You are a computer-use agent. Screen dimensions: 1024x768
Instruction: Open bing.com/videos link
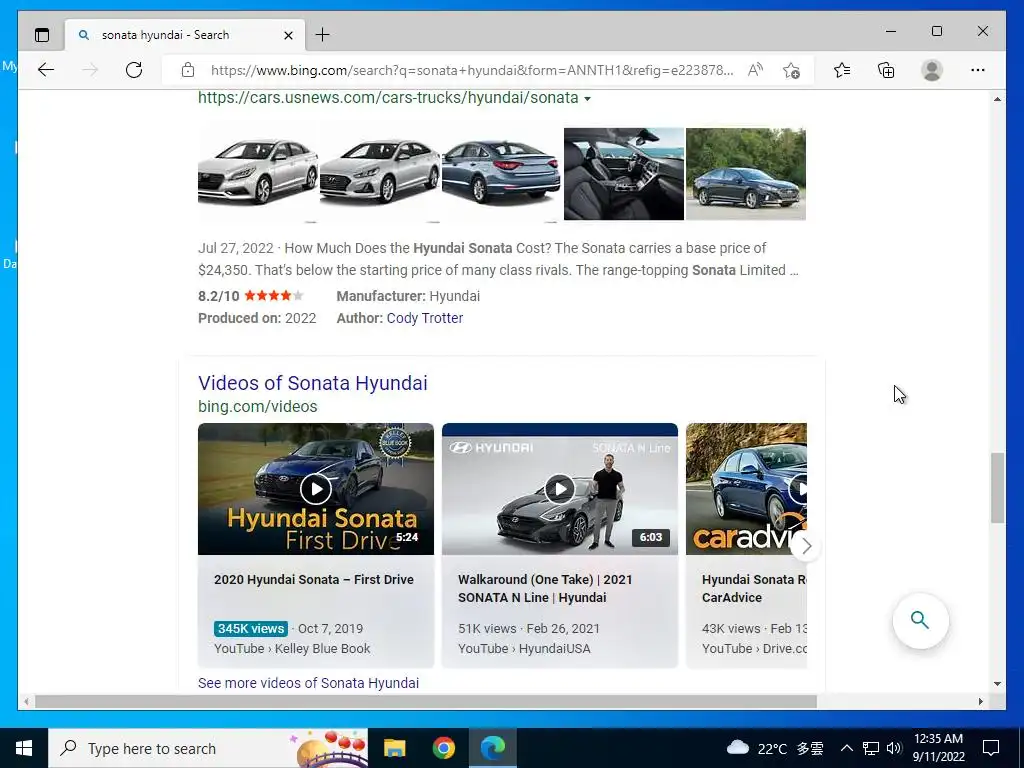click(257, 406)
